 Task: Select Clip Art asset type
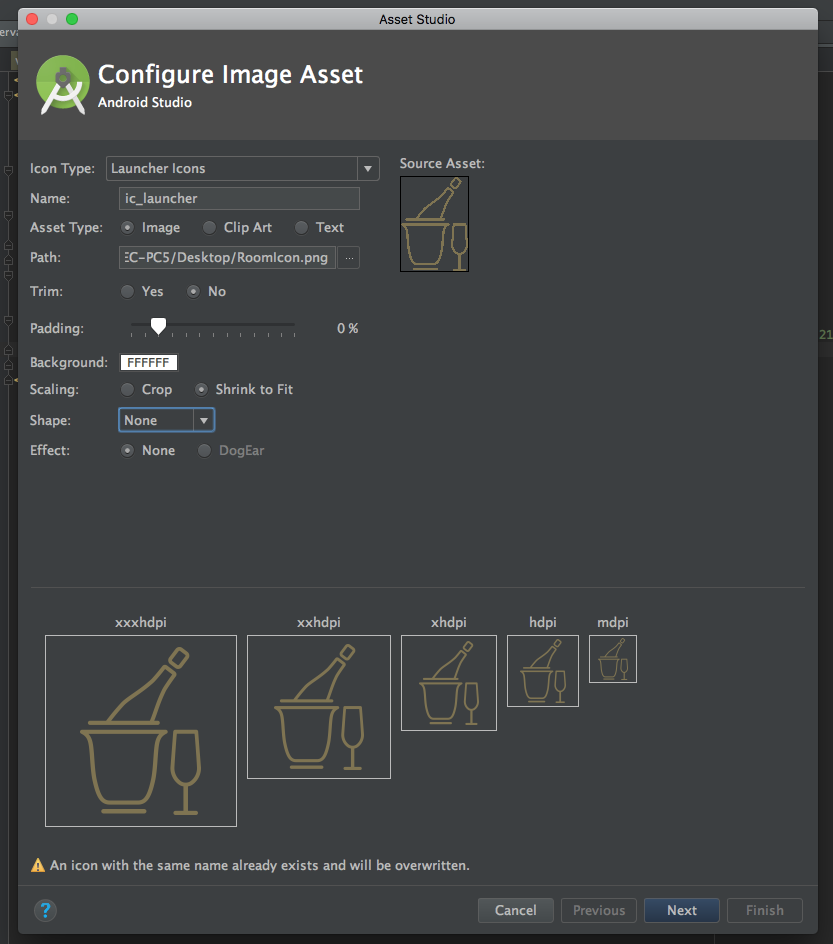point(209,228)
